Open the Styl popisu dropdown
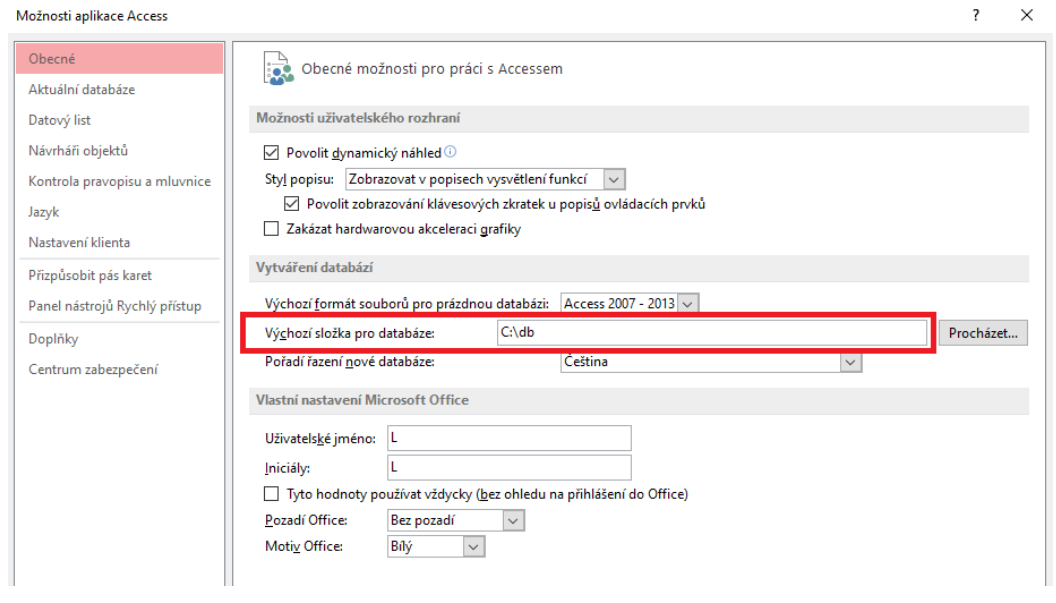Screen dimensions: 1056x603 click(614, 179)
